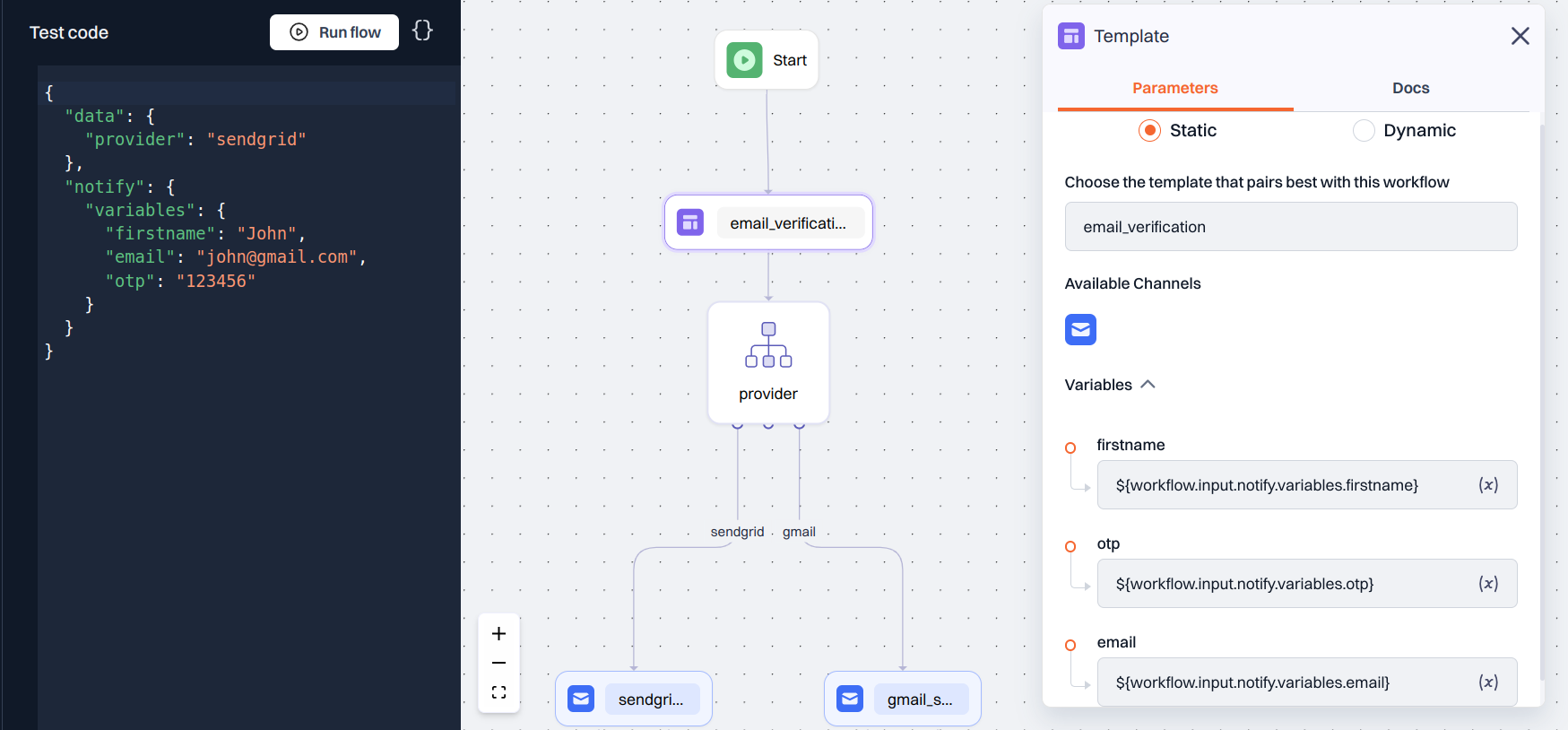Click the gmail branch label
1568x730 pixels.
point(799,532)
